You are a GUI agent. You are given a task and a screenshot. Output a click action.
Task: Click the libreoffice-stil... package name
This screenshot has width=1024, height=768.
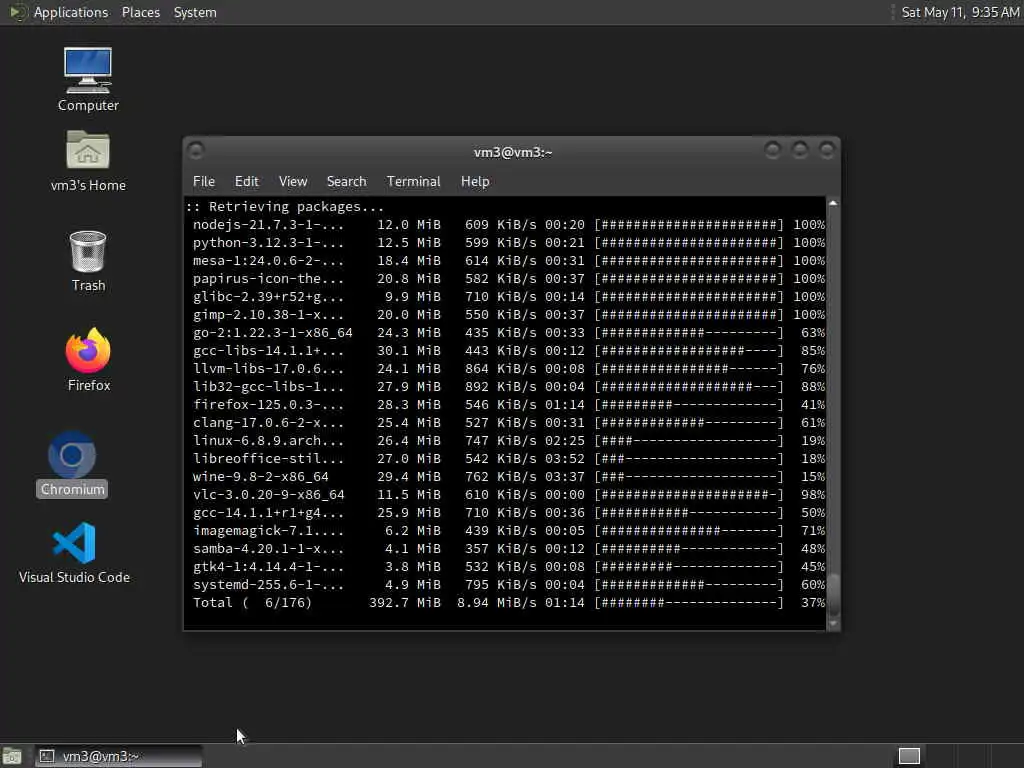point(268,459)
